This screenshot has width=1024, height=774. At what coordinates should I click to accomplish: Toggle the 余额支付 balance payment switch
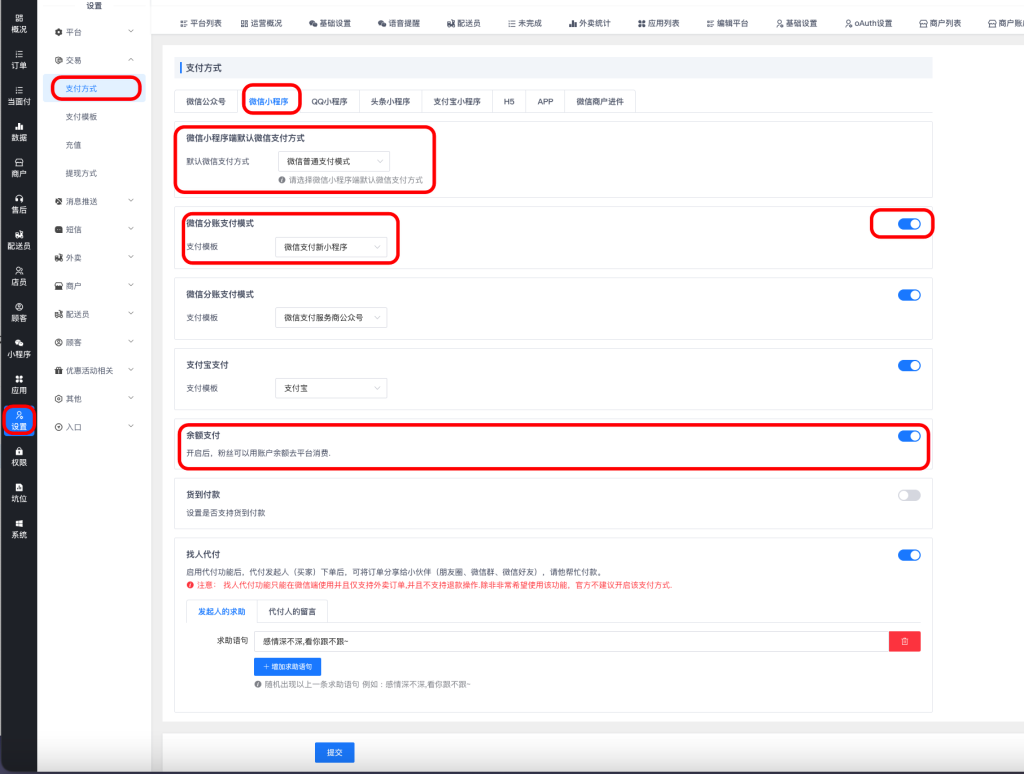908,436
